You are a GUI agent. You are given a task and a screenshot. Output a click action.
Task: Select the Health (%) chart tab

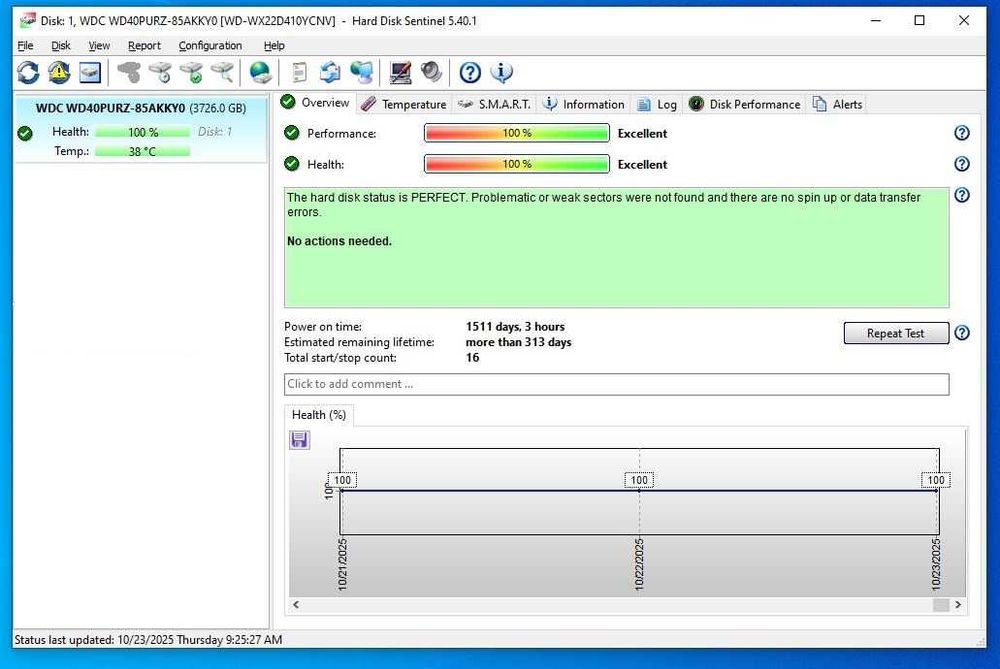pos(318,415)
